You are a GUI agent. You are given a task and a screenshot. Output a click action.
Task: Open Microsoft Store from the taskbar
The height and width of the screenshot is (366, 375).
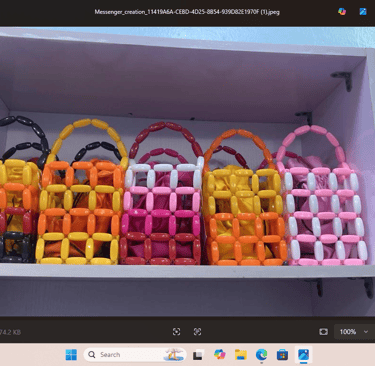(x=282, y=355)
